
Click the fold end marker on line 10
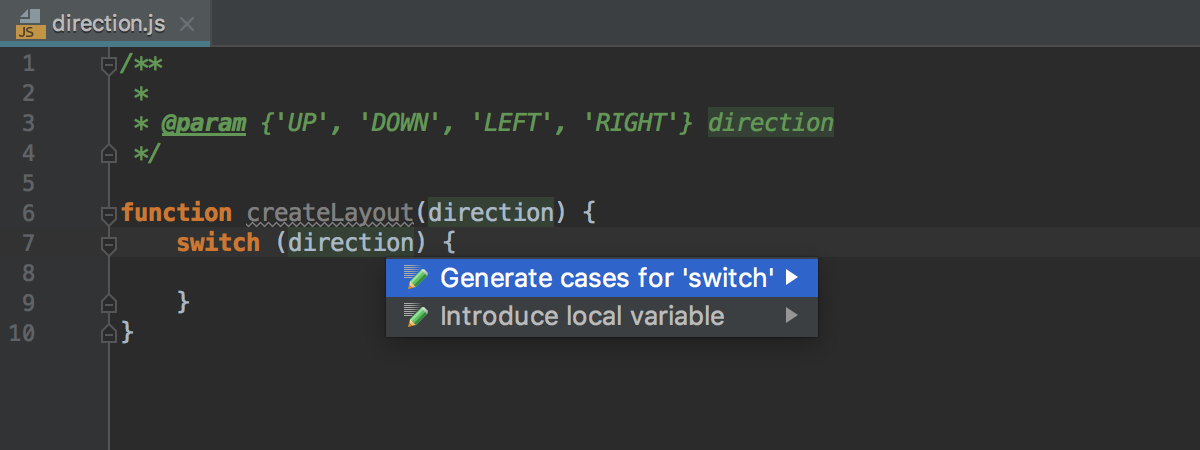click(109, 332)
